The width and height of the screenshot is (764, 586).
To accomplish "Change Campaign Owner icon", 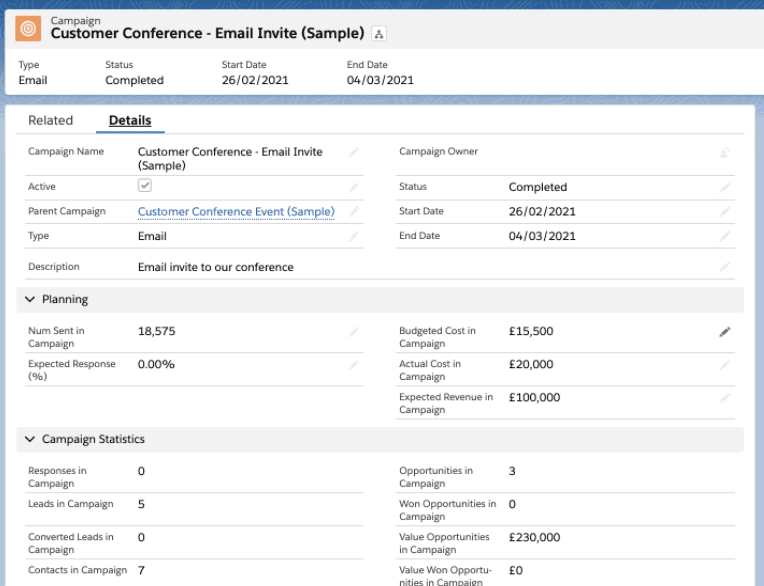I will click(x=725, y=153).
